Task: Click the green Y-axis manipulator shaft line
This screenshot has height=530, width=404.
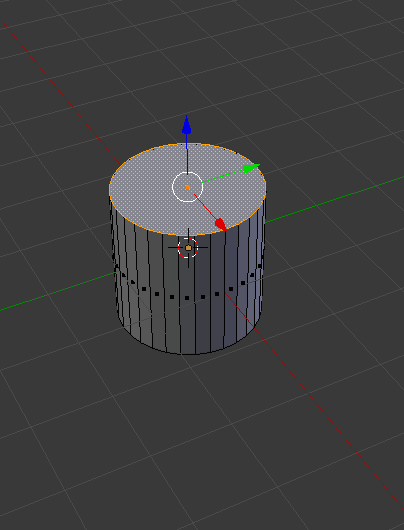Action: tap(222, 176)
